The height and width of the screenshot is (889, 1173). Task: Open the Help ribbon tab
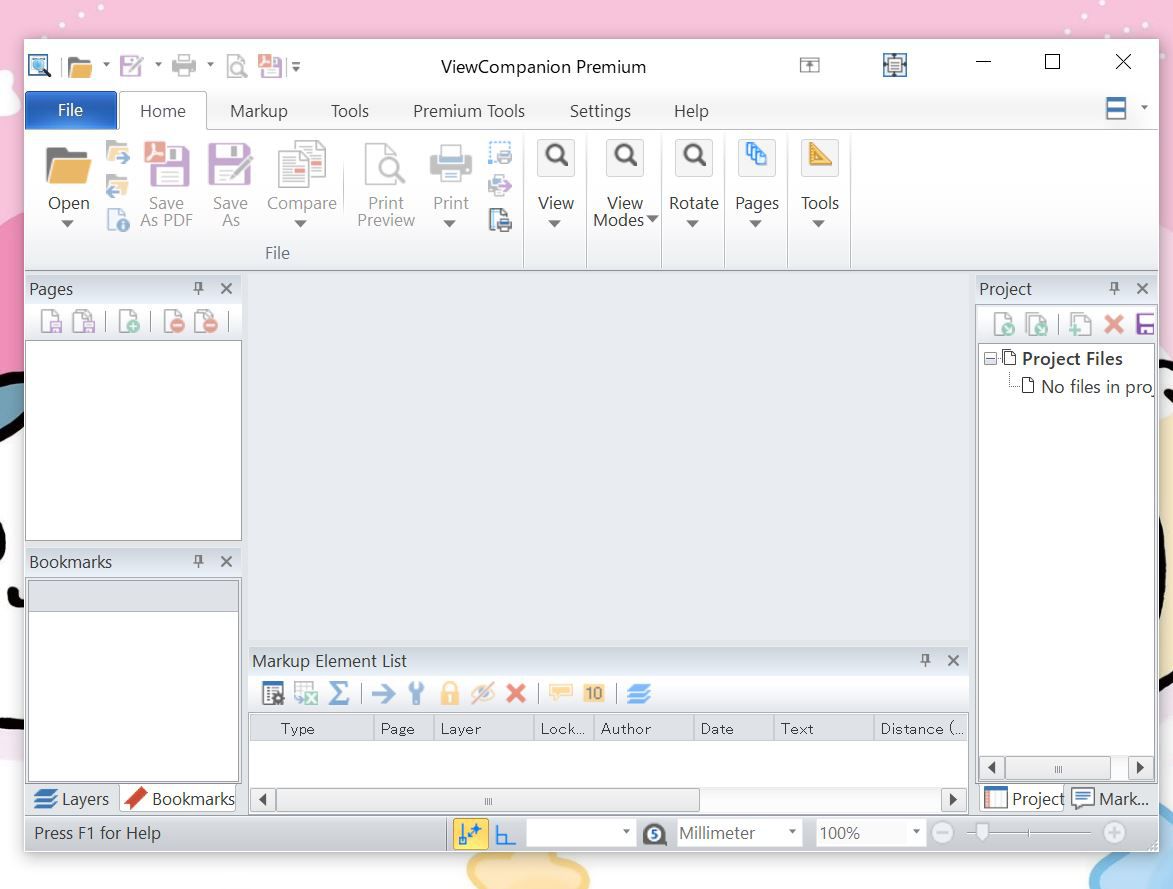[x=690, y=111]
